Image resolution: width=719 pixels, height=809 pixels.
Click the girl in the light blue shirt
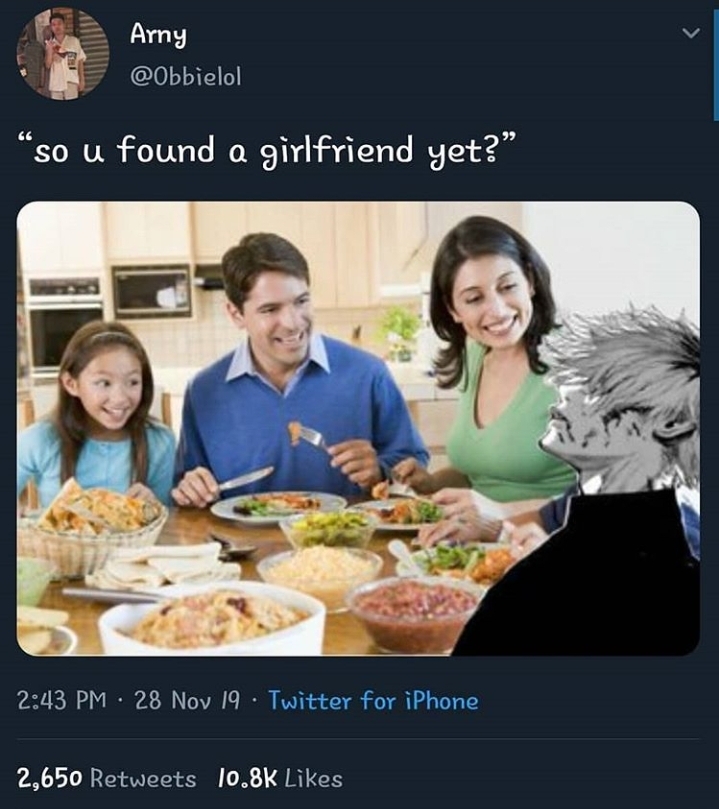[x=95, y=420]
